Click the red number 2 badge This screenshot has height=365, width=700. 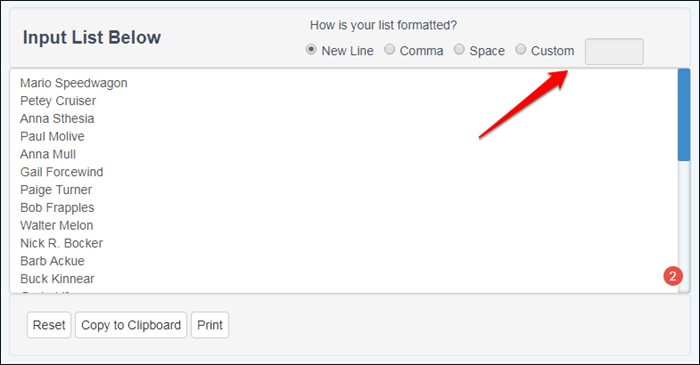(673, 276)
